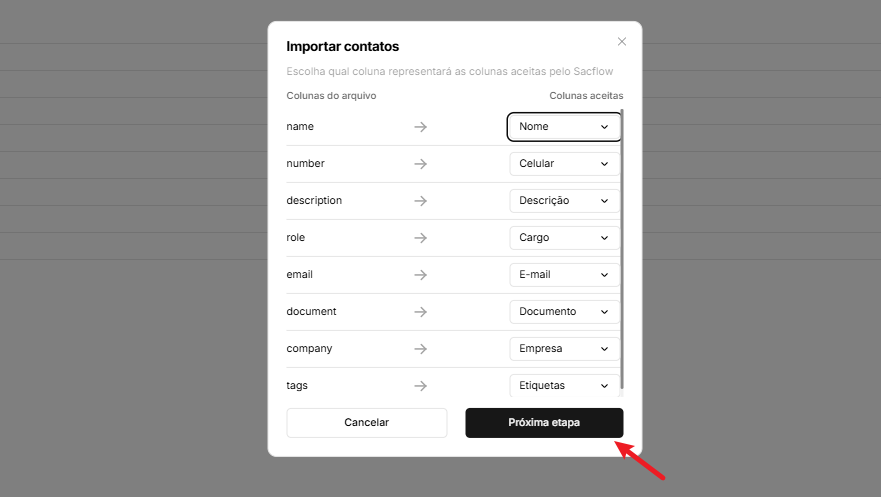Open the Etiquetas column dropdown
This screenshot has height=497, width=881.
pos(564,385)
